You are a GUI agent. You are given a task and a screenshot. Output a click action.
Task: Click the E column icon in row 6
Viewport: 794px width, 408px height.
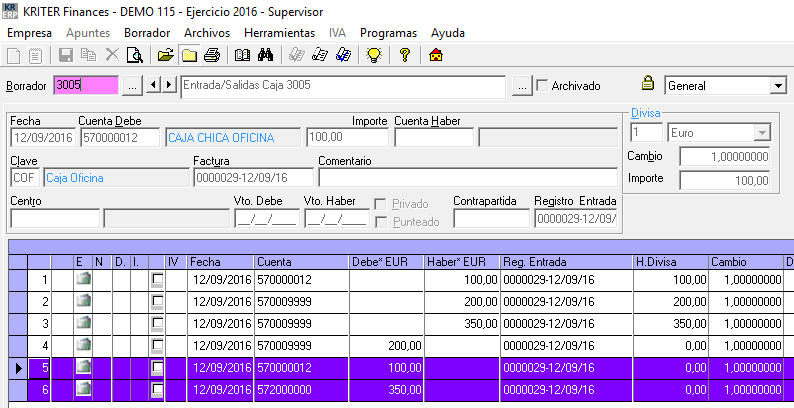[84, 390]
